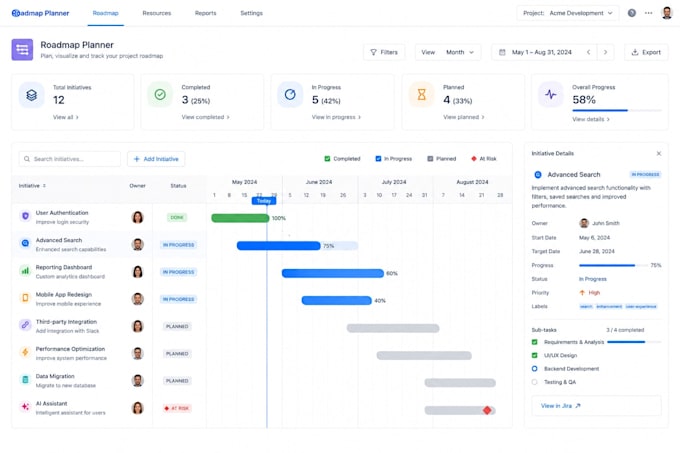Switch to the Settings tab
This screenshot has height=453, width=680.
(x=252, y=13)
